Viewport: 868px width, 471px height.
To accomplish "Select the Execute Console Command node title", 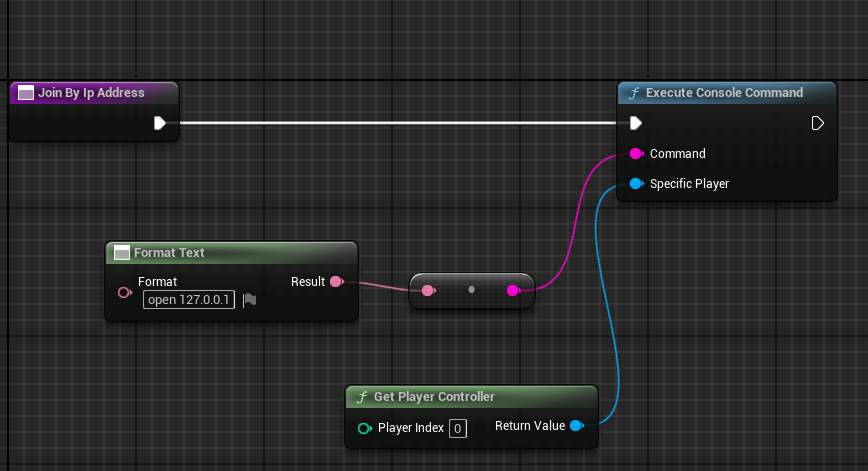I will pos(724,93).
